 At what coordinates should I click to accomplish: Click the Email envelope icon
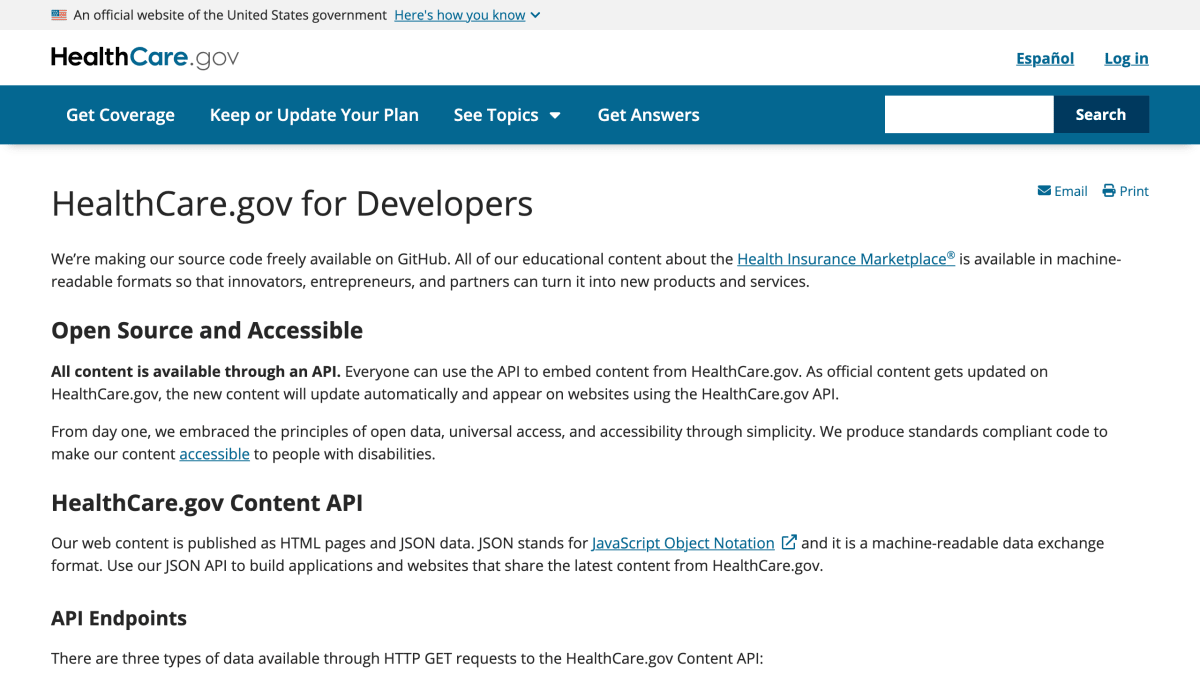pyautogui.click(x=1044, y=191)
